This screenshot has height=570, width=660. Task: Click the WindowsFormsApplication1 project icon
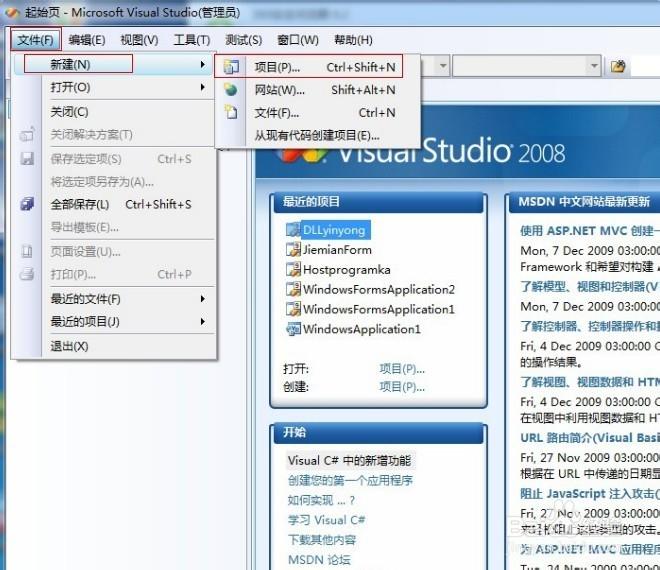point(293,309)
